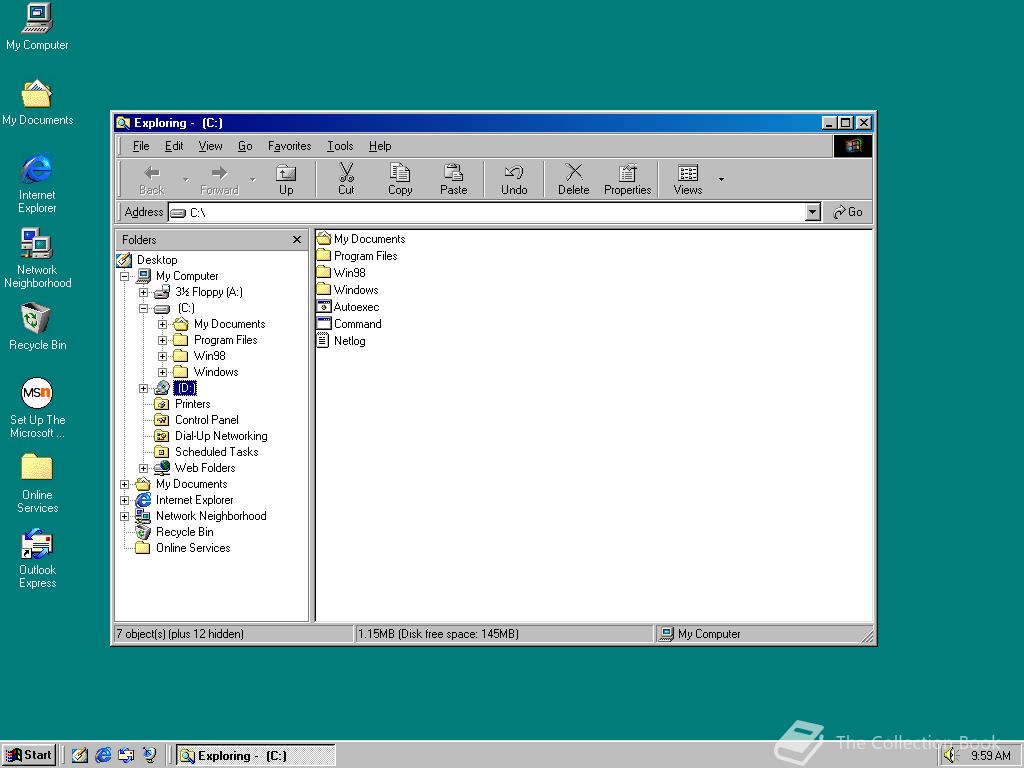1024x768 pixels.
Task: Click the Back toolbar button
Action: pyautogui.click(x=152, y=179)
